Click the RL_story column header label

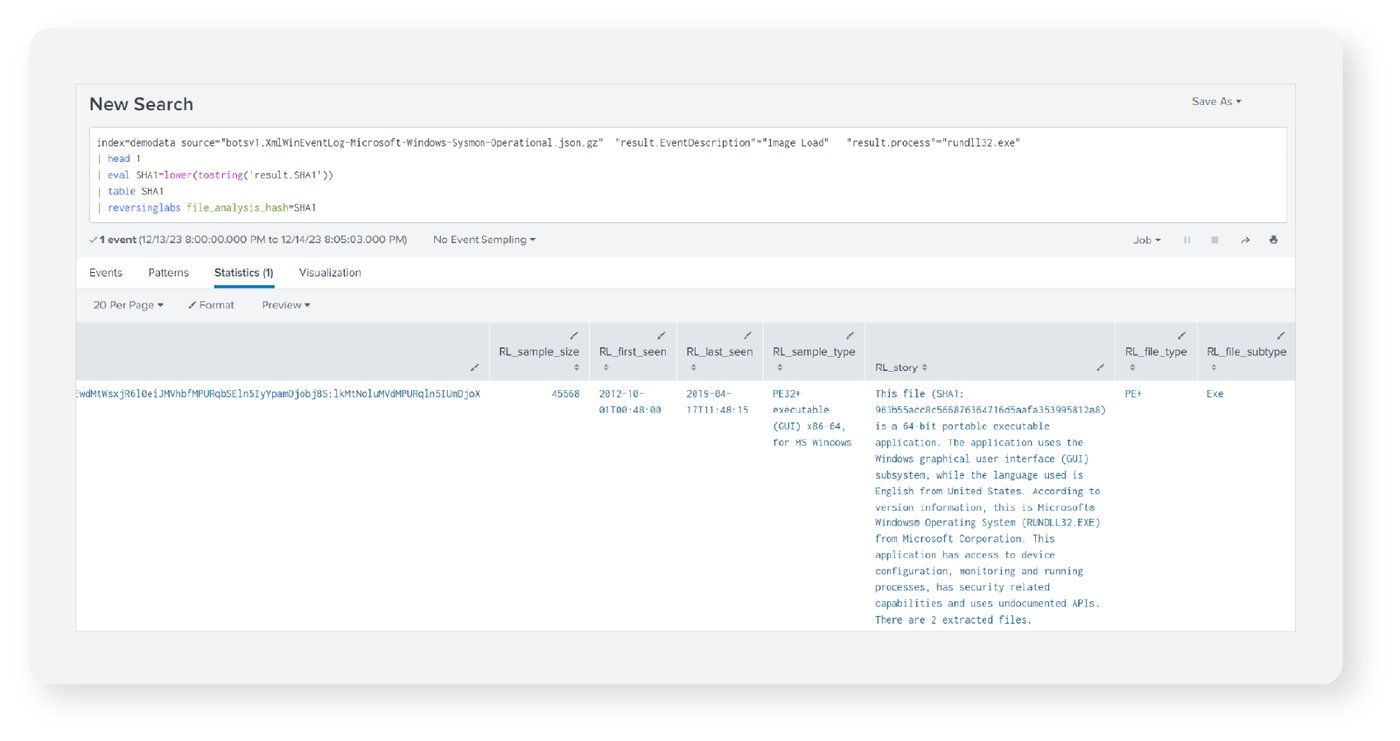coord(896,368)
